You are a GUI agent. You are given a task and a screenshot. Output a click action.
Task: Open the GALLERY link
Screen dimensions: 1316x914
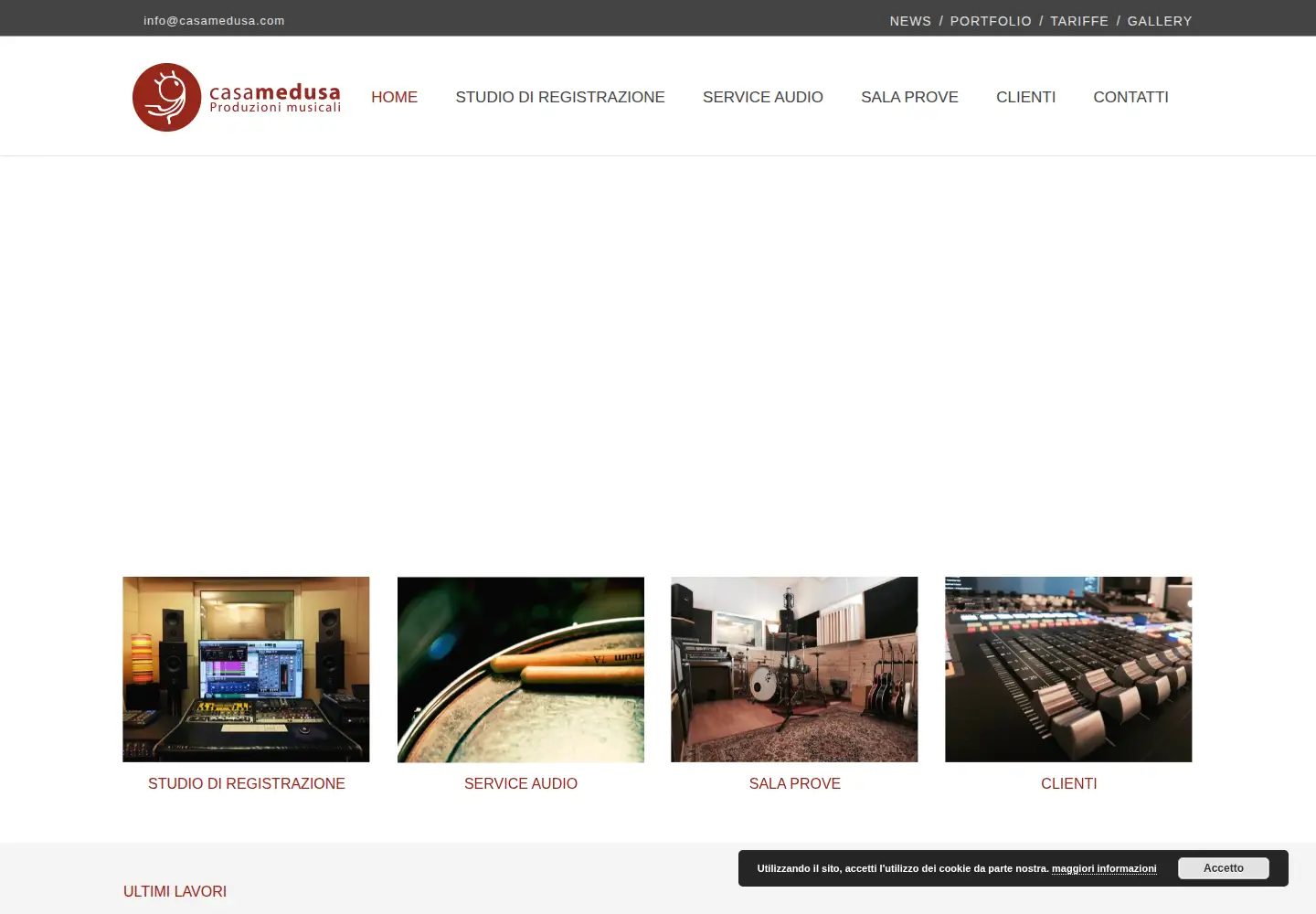click(1160, 21)
